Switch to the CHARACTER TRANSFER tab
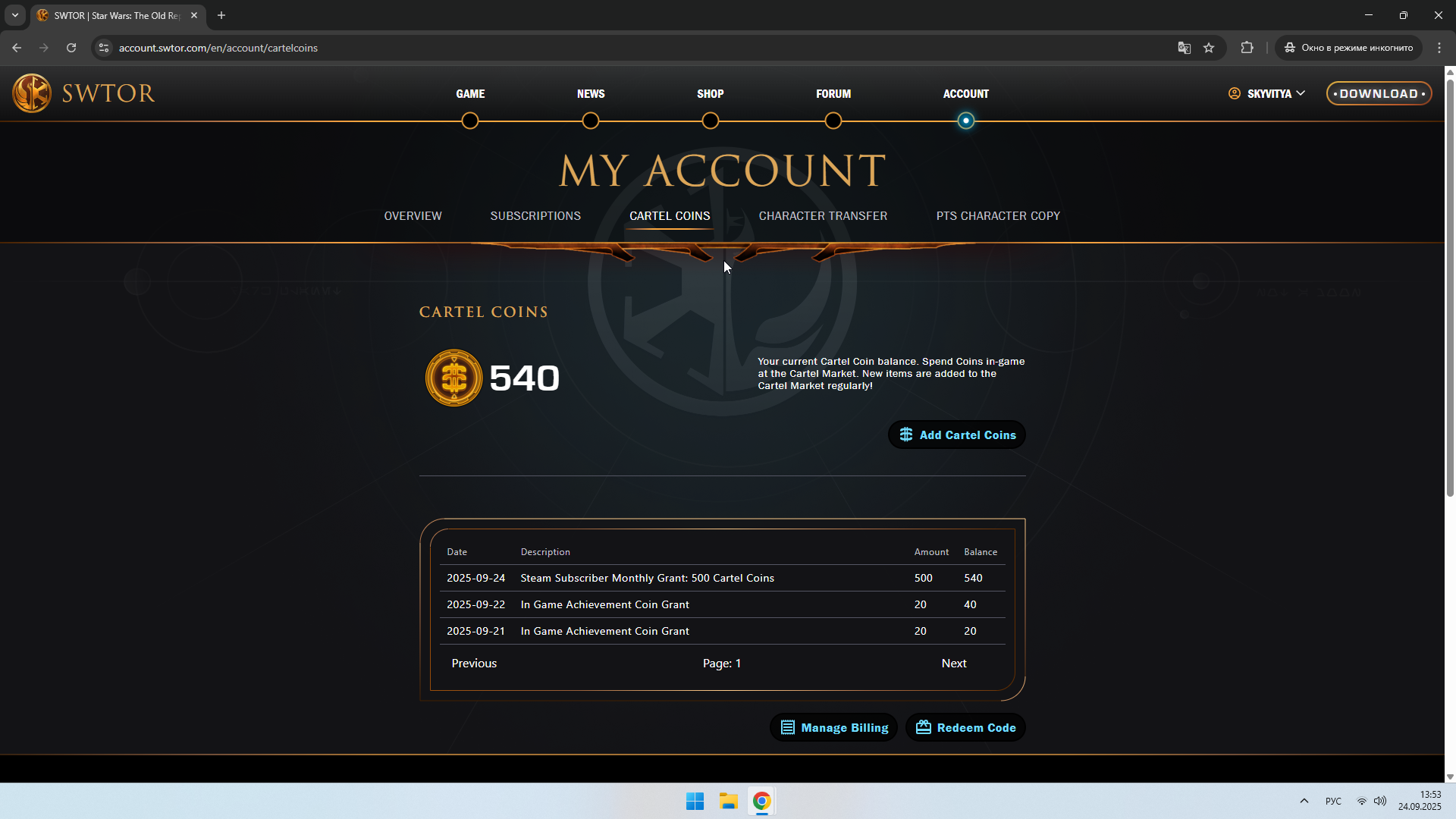 click(823, 216)
